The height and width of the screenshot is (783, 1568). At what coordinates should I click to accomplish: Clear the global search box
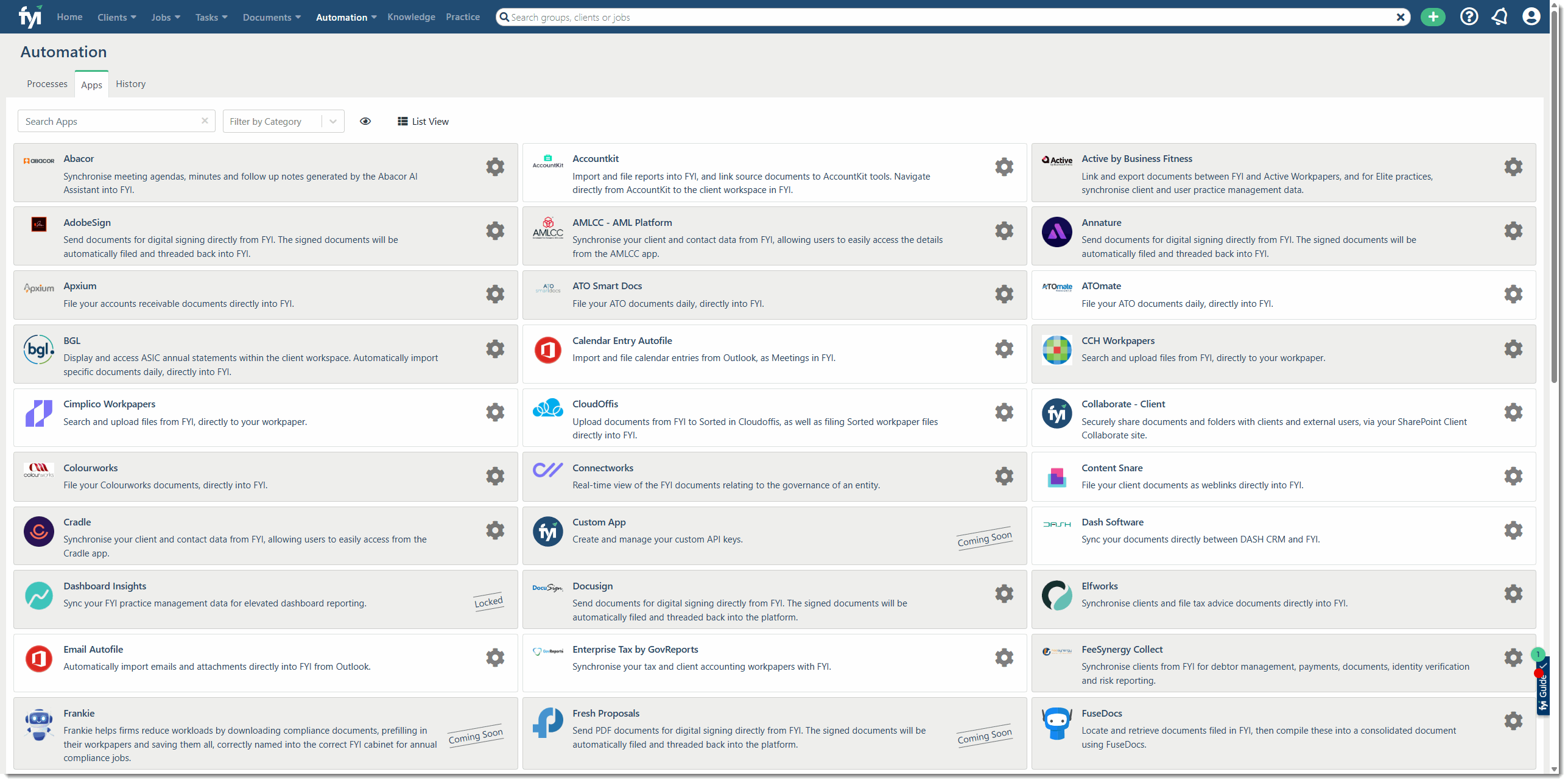pyautogui.click(x=1401, y=17)
